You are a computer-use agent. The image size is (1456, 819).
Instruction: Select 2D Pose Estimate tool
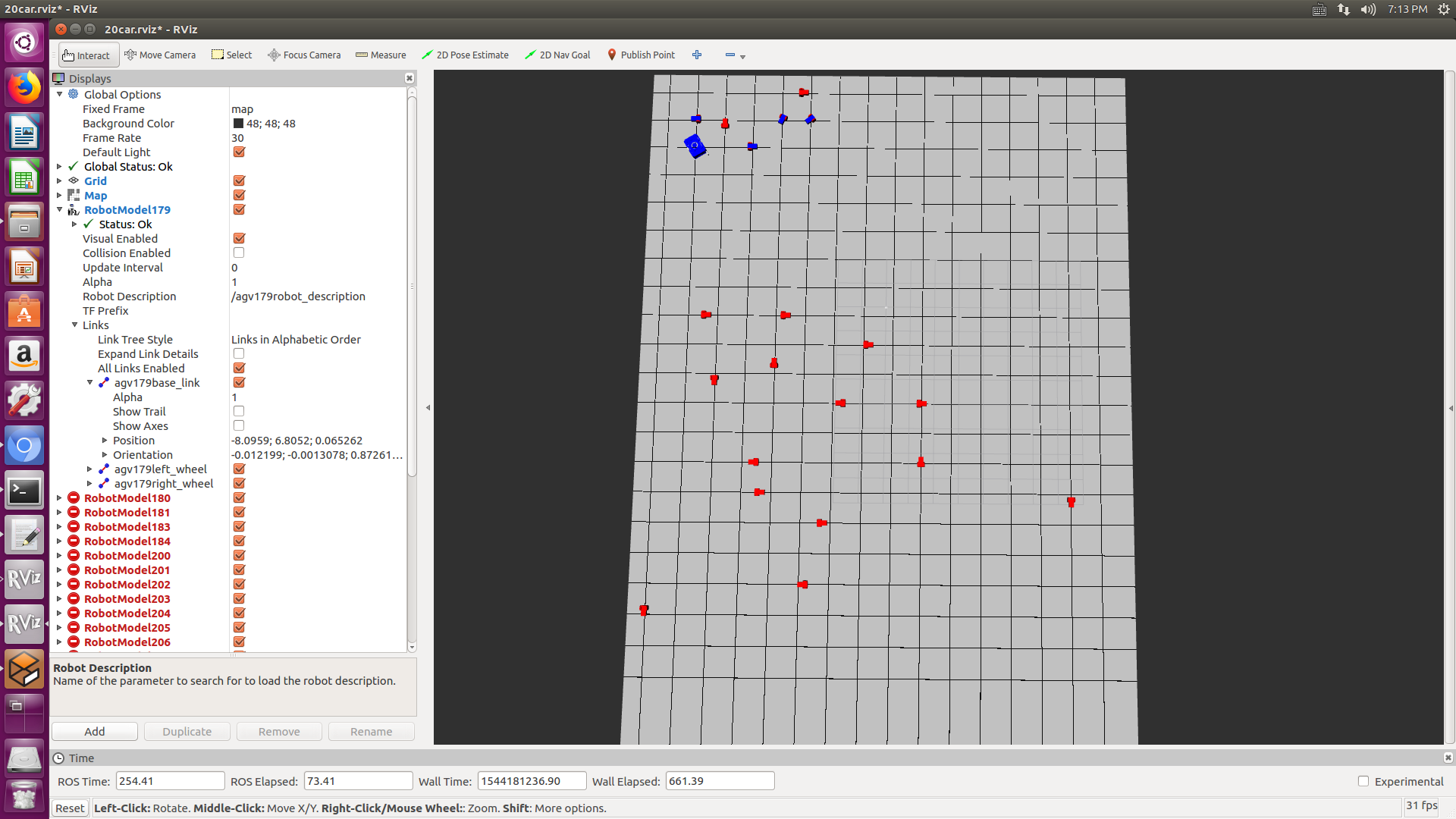[x=465, y=55]
